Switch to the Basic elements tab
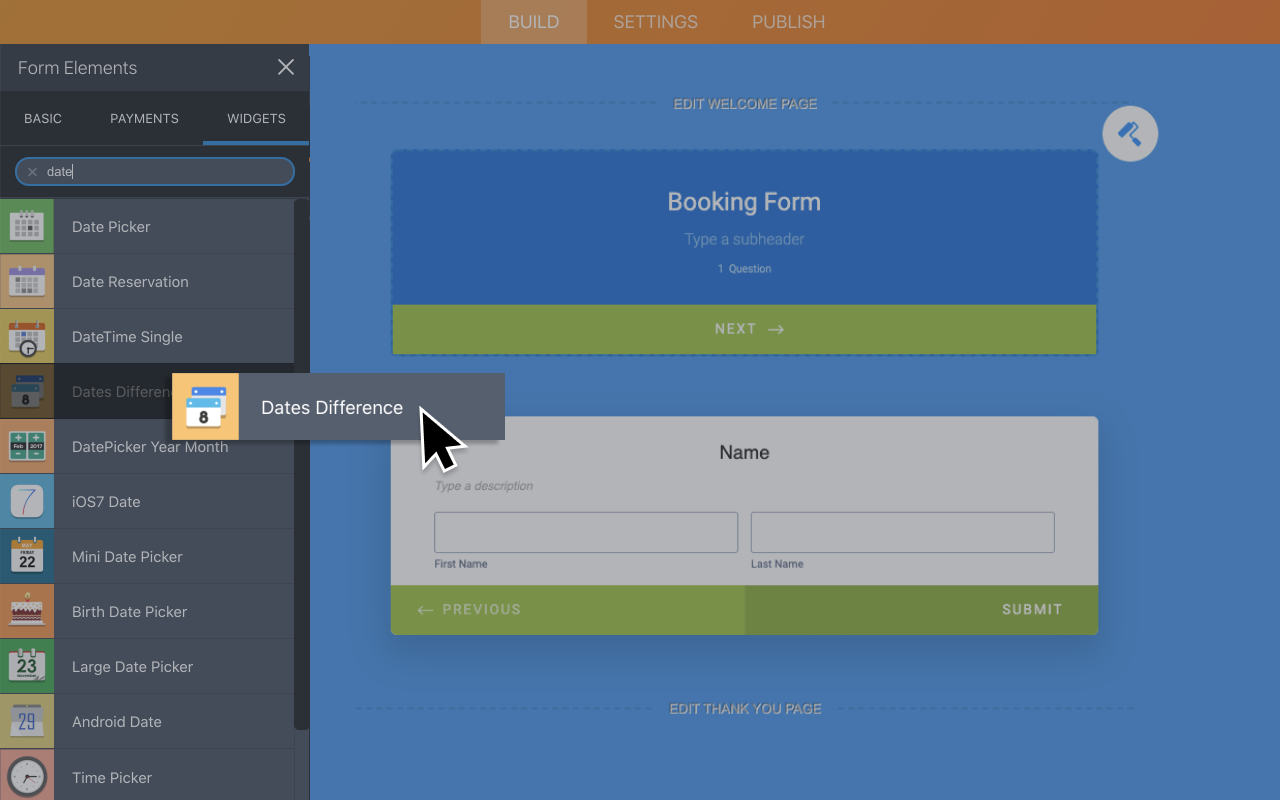 (43, 118)
